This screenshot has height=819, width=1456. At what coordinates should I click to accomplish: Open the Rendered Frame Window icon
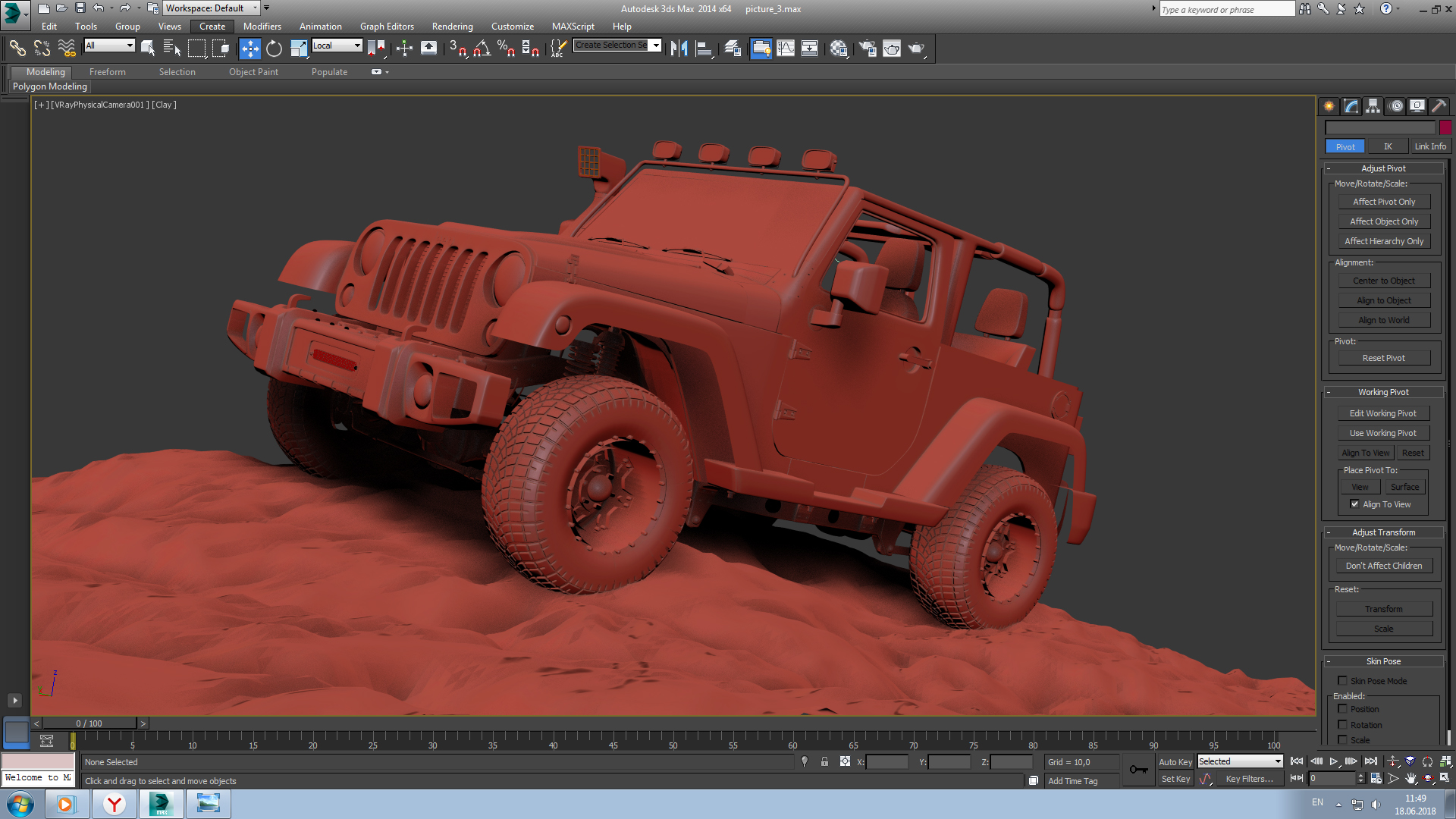coord(892,49)
